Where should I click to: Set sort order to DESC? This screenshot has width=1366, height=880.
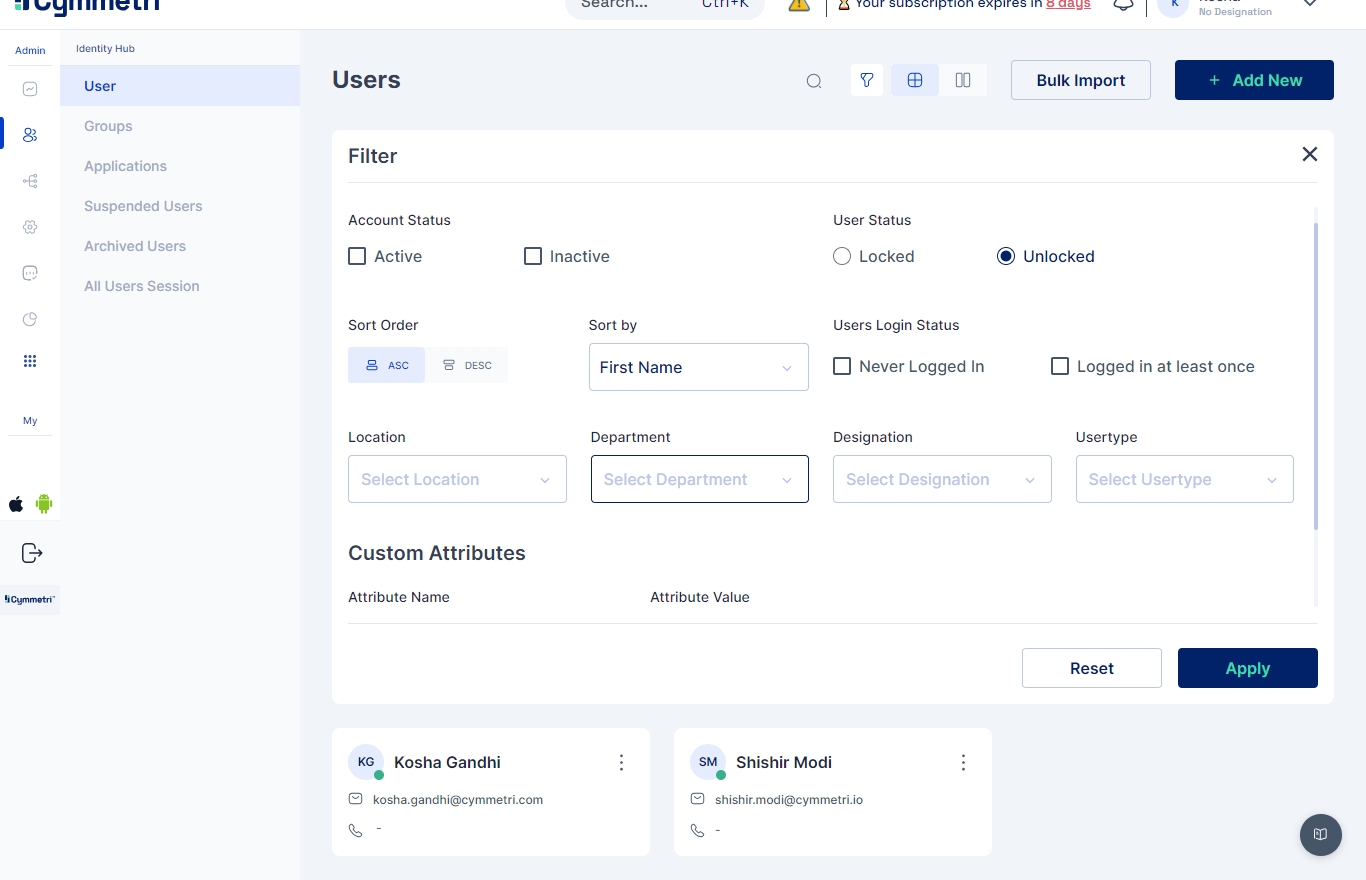coord(467,365)
